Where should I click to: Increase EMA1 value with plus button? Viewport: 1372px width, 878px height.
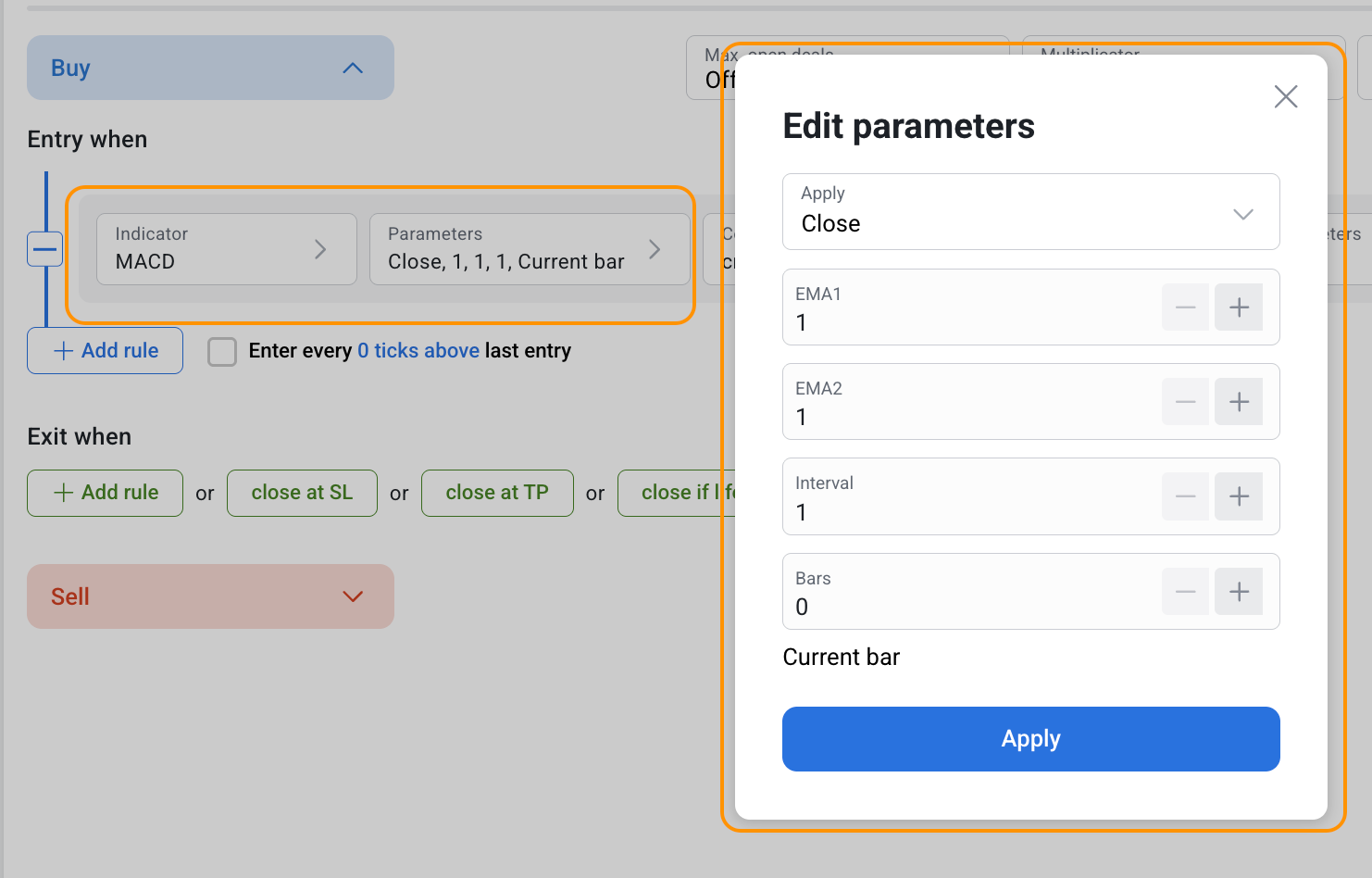pos(1239,307)
